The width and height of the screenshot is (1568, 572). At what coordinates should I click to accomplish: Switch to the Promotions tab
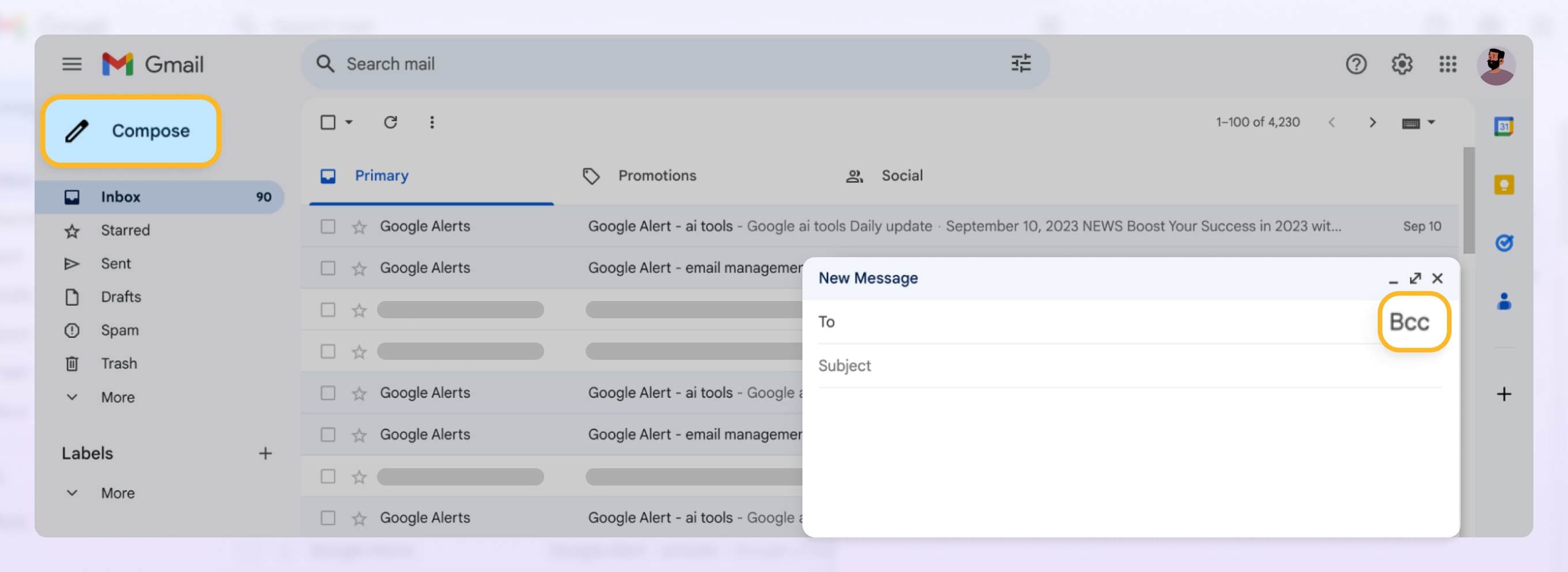coord(657,175)
